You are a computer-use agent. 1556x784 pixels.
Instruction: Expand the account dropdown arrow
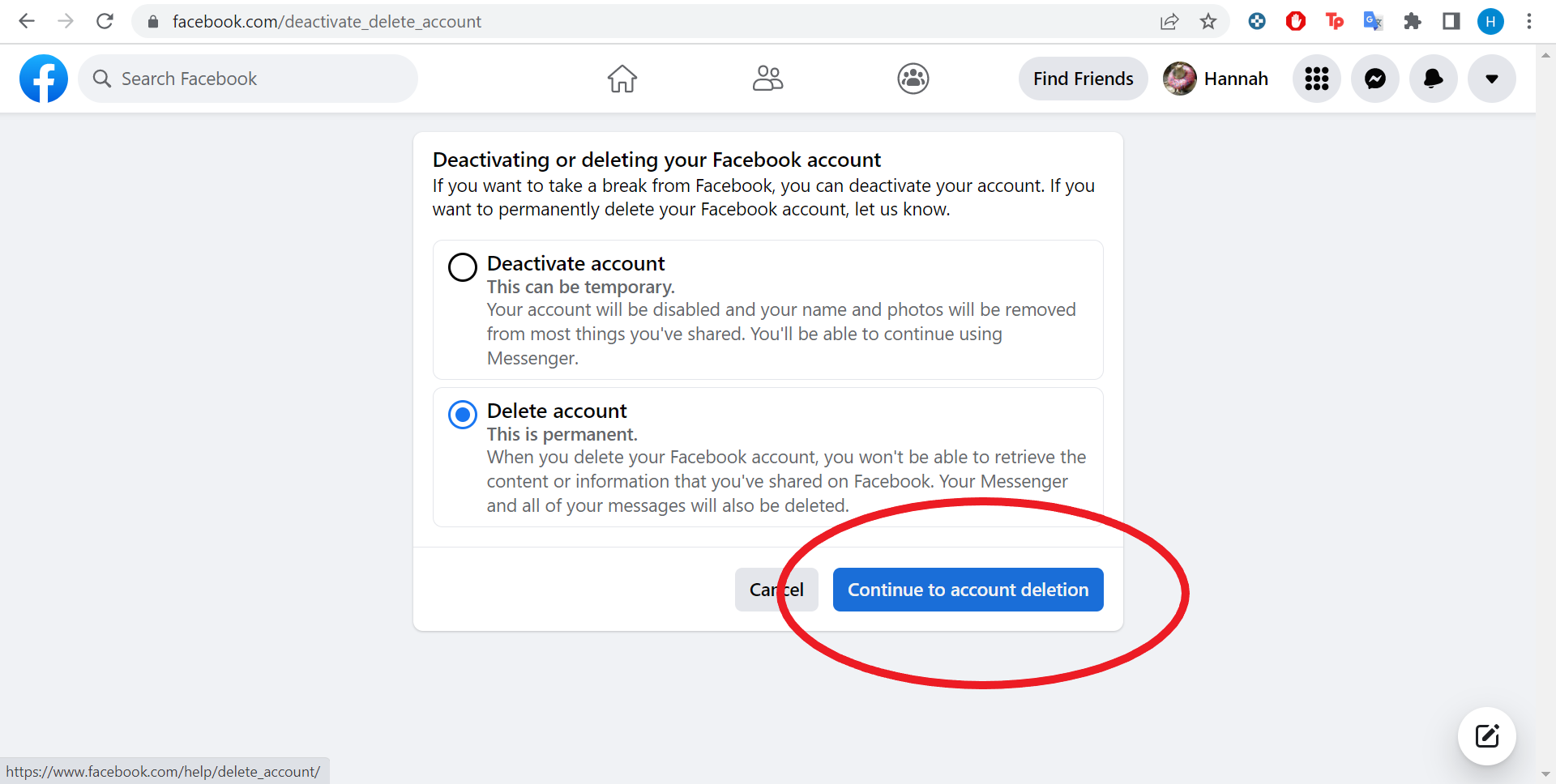tap(1491, 79)
